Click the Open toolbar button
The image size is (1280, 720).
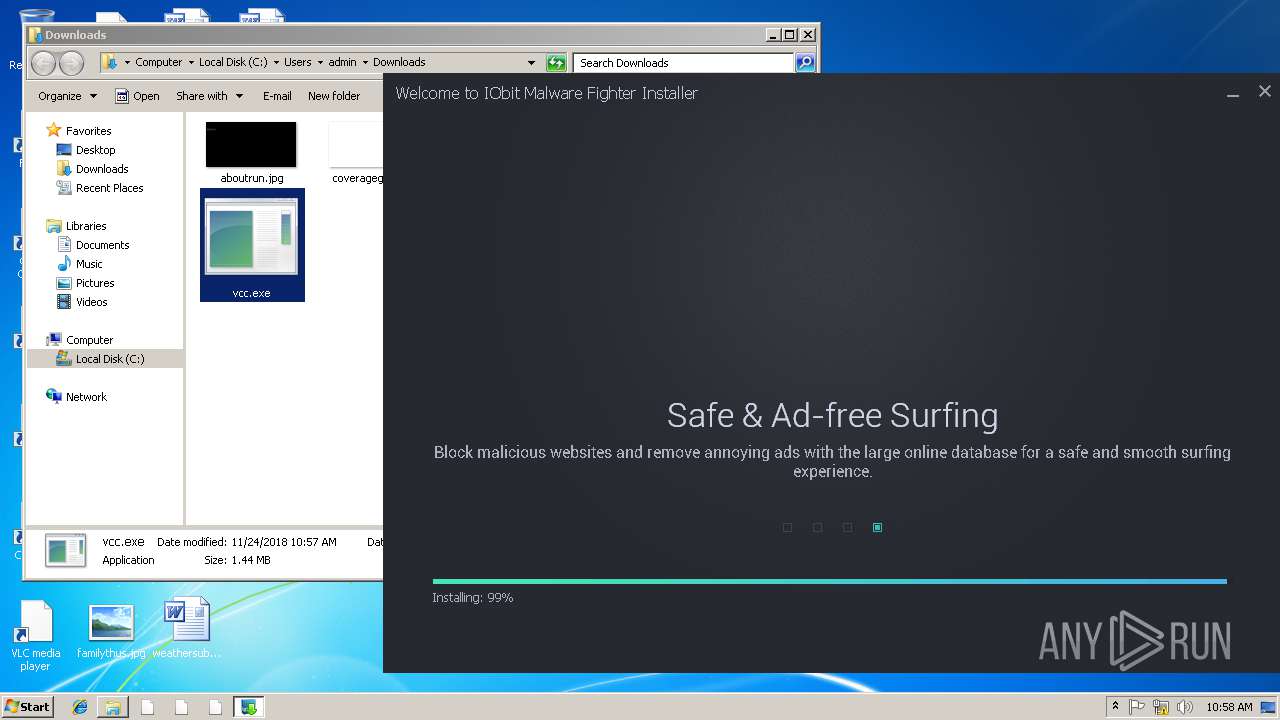click(137, 96)
